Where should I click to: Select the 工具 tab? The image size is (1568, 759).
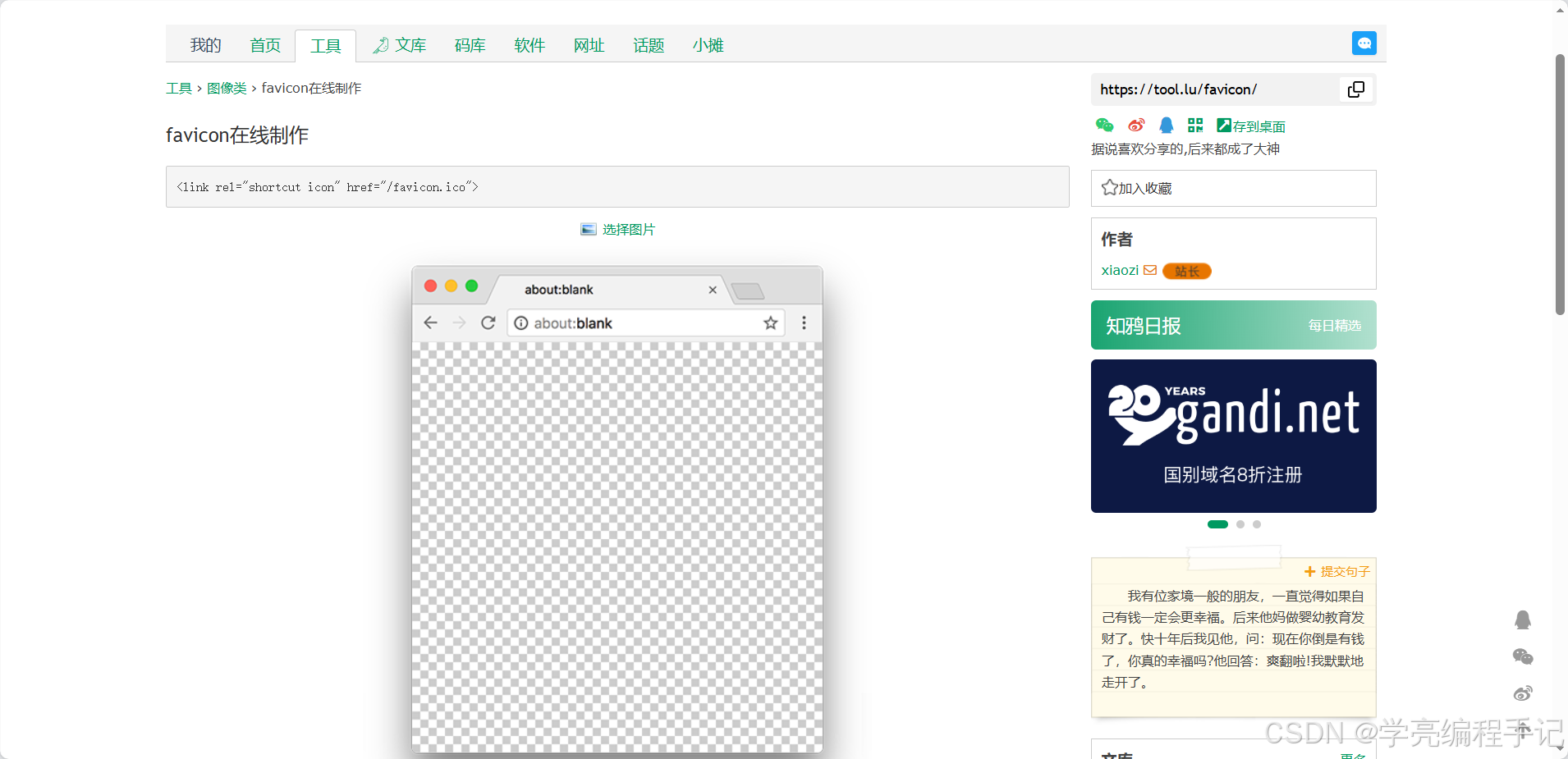click(x=325, y=46)
